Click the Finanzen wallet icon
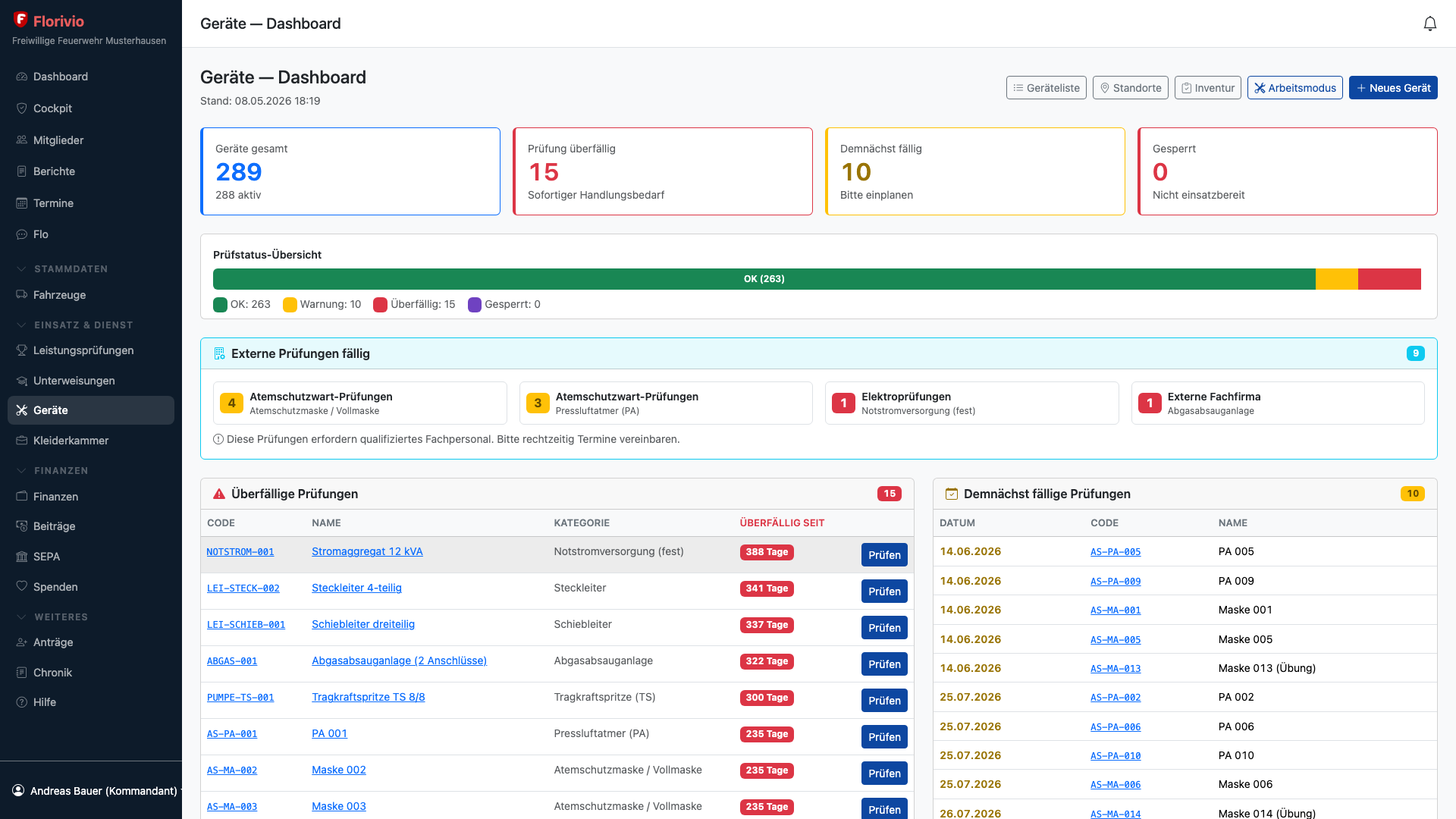The image size is (1456, 819). pyautogui.click(x=22, y=497)
